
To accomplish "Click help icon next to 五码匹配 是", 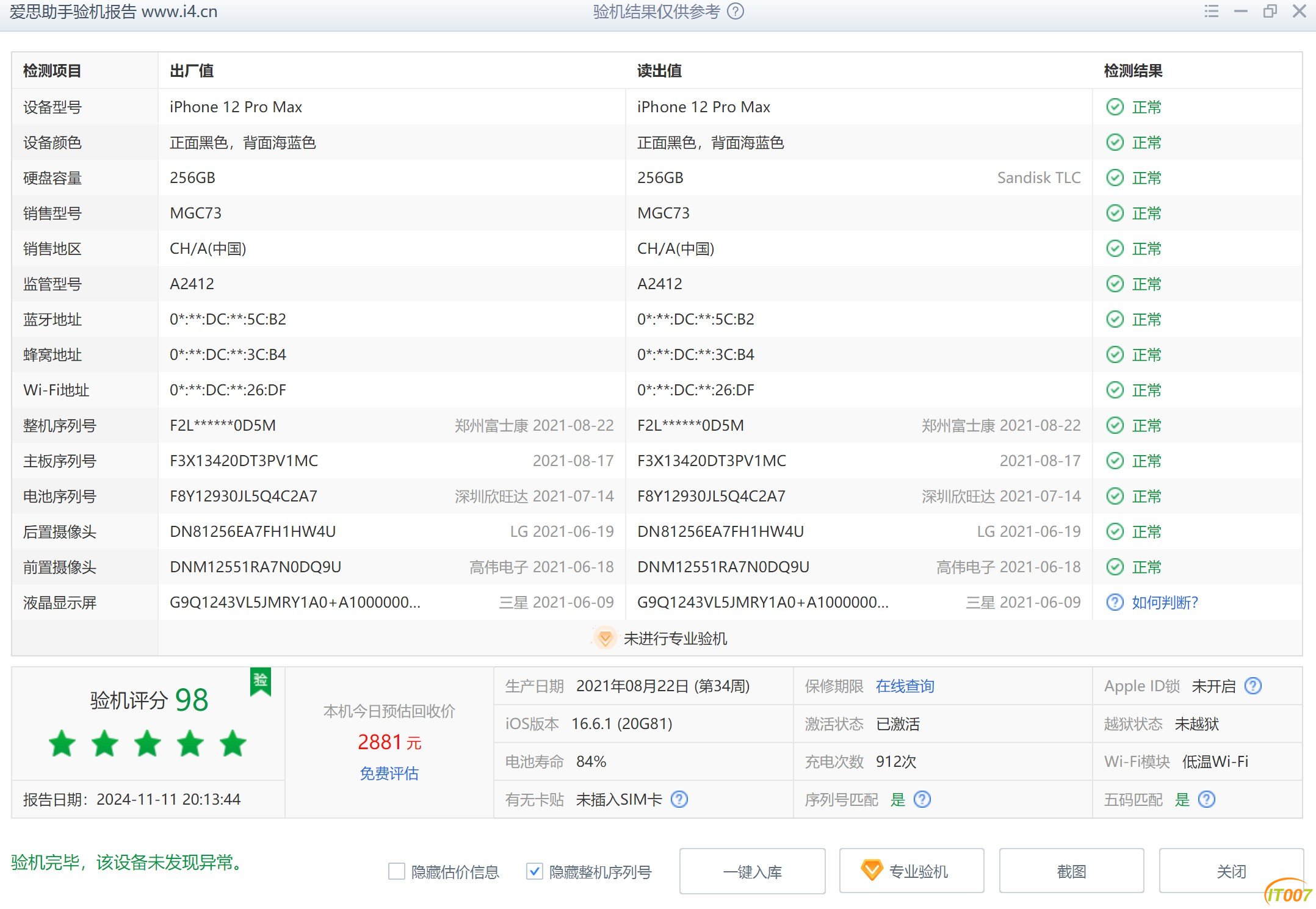I will [x=1206, y=800].
